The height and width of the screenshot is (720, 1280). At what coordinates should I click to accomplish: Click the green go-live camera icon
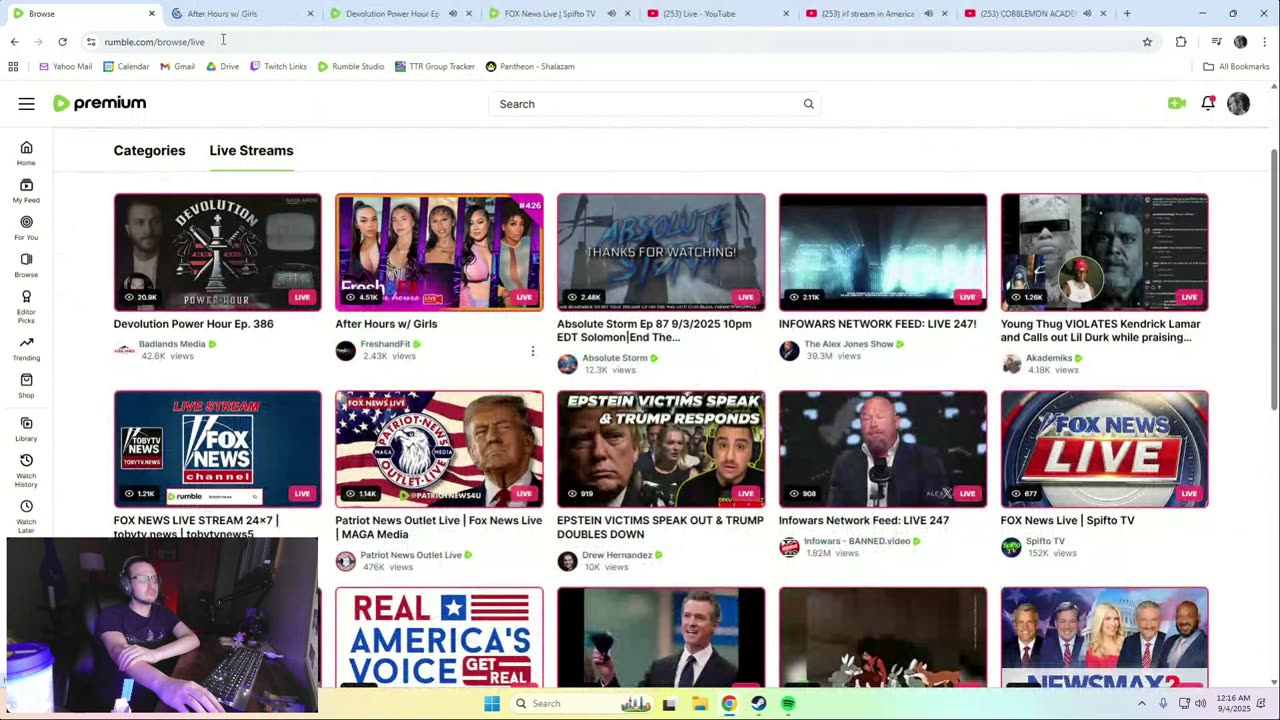coord(1176,103)
